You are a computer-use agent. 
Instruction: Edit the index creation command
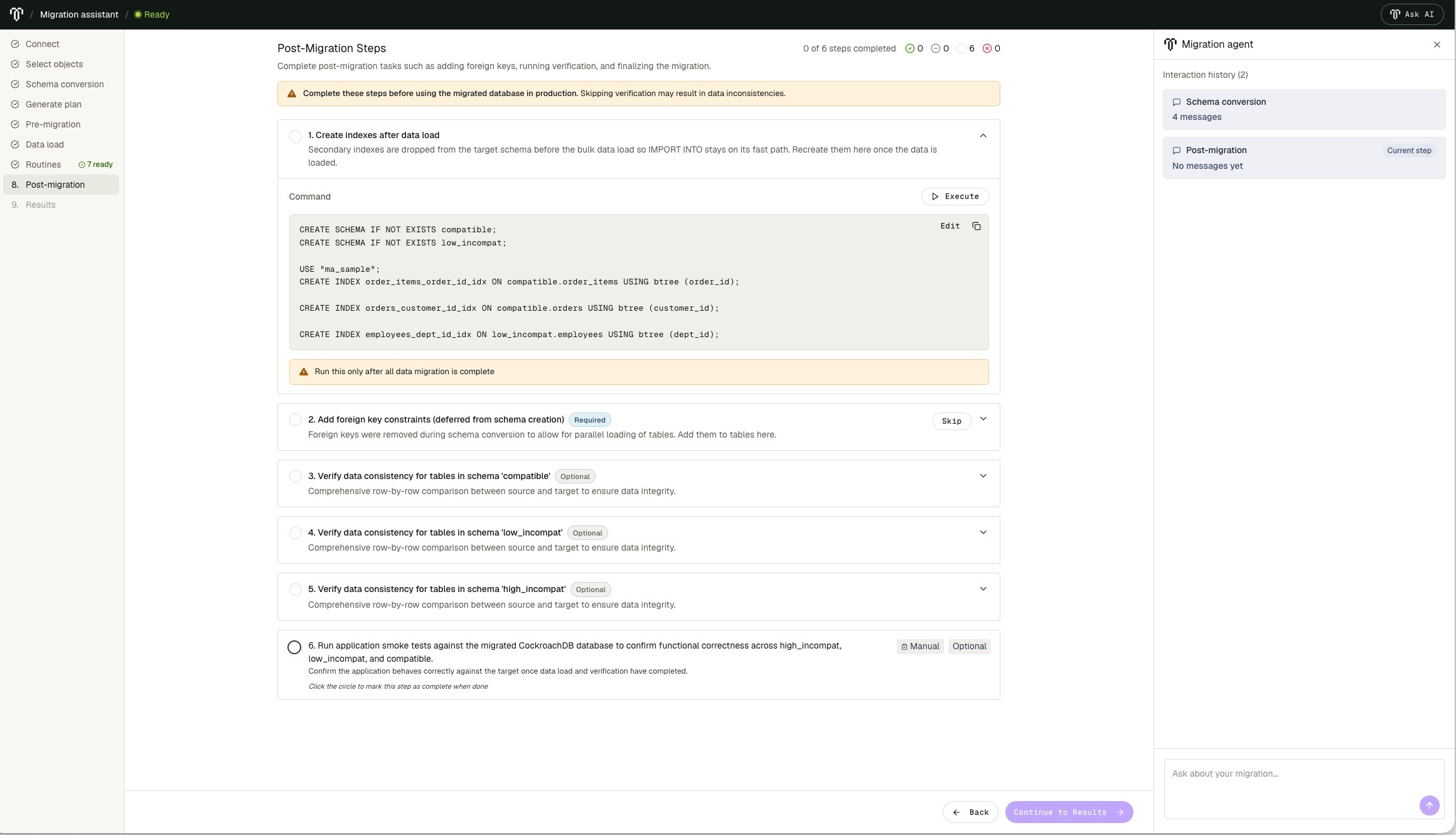[950, 226]
